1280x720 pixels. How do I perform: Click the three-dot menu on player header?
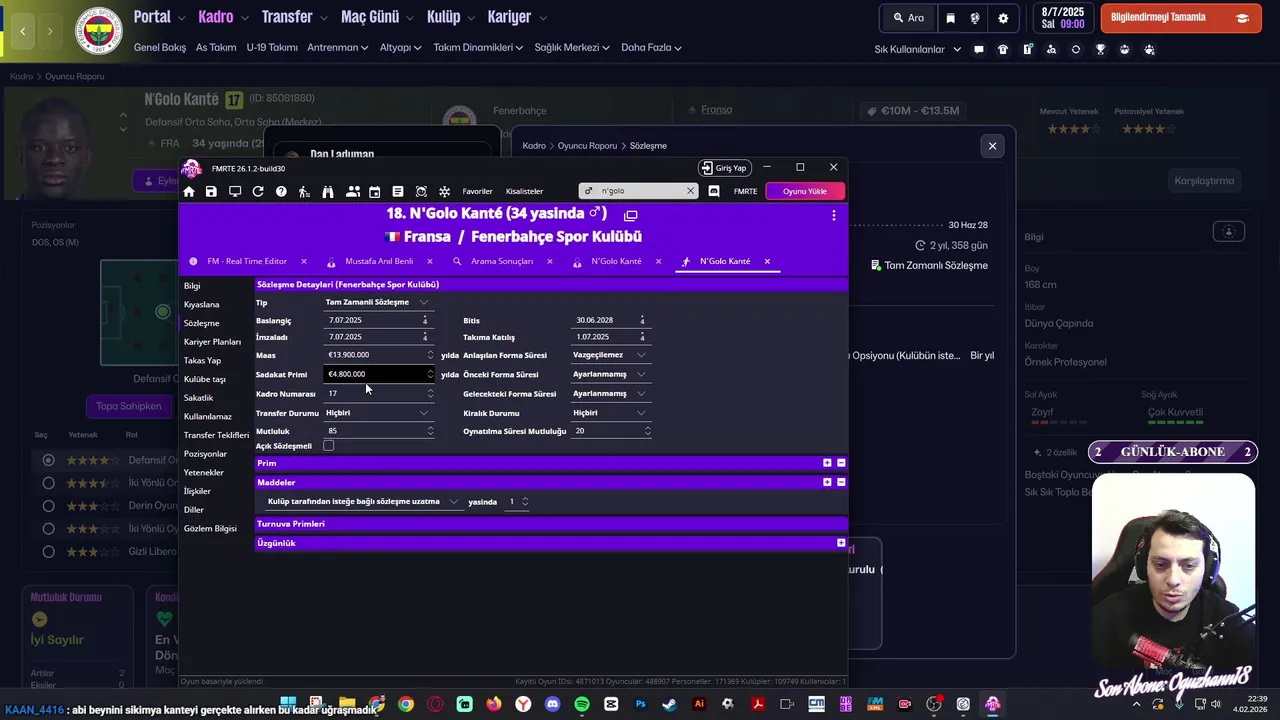point(833,215)
